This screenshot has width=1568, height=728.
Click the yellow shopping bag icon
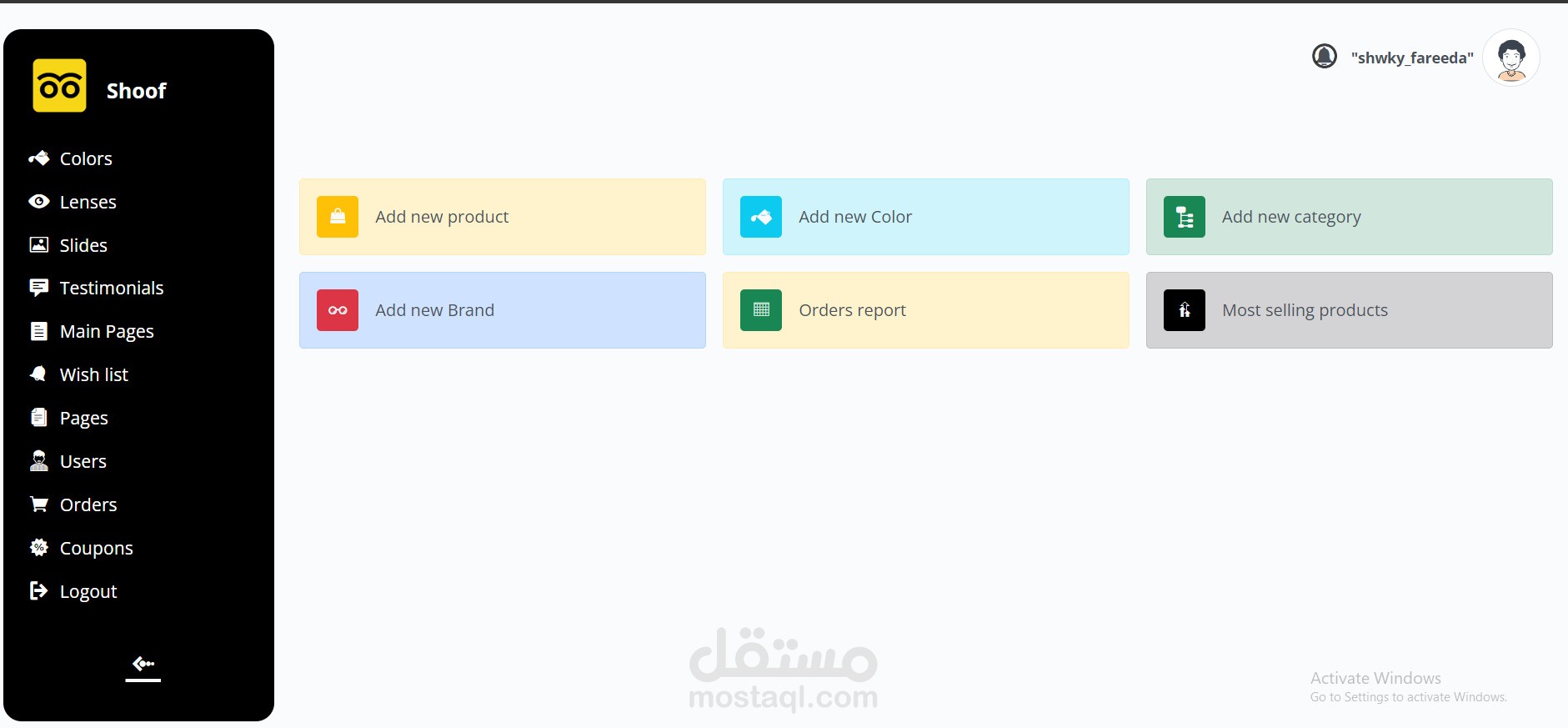click(338, 217)
